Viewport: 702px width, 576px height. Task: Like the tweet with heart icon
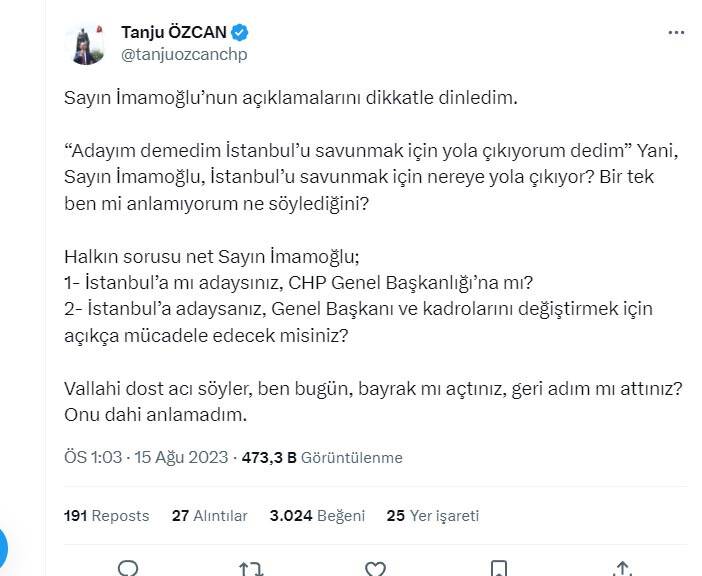[375, 569]
